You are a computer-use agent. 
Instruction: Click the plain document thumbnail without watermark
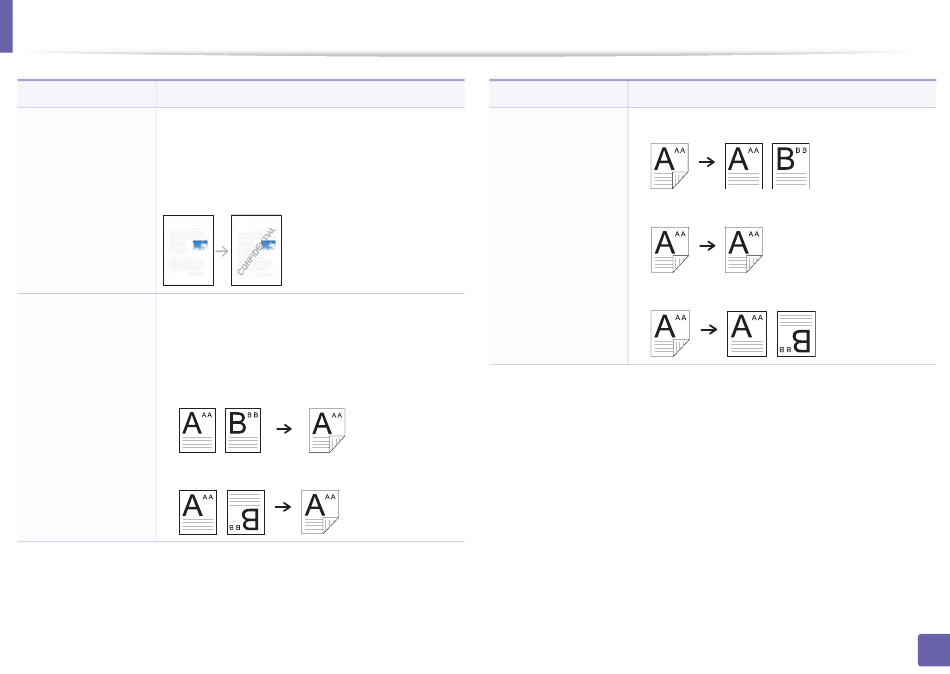click(188, 250)
